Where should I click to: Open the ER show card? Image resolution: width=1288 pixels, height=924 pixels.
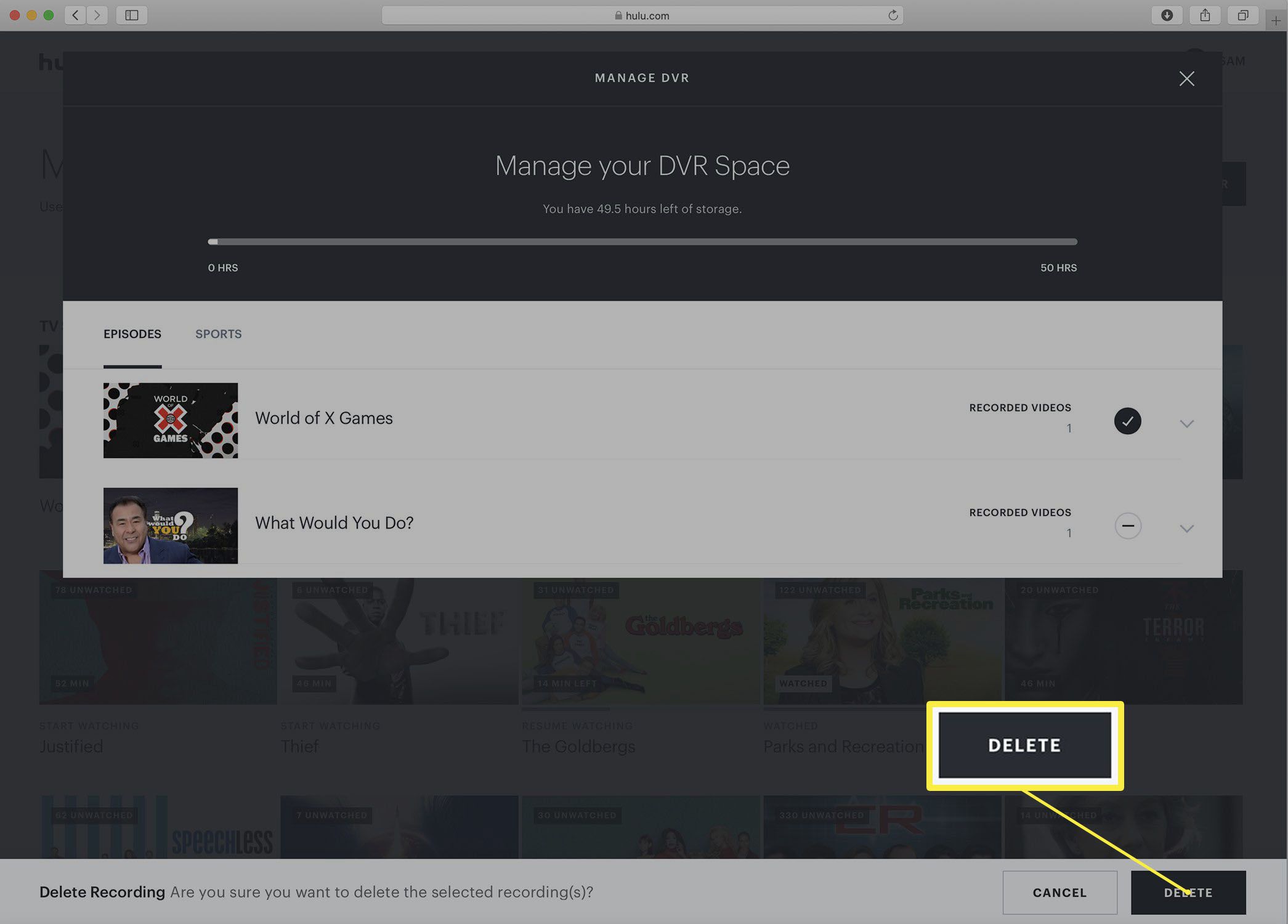coord(882,827)
